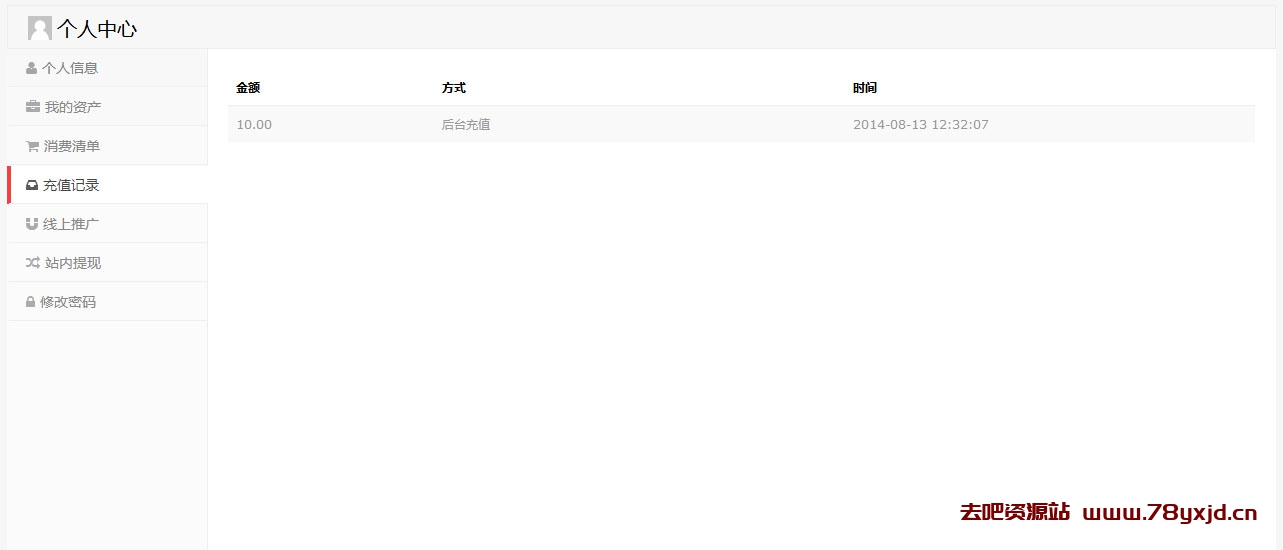The image size is (1283, 550).
Task: Open the 消费清单 menu item
Action: (x=107, y=146)
